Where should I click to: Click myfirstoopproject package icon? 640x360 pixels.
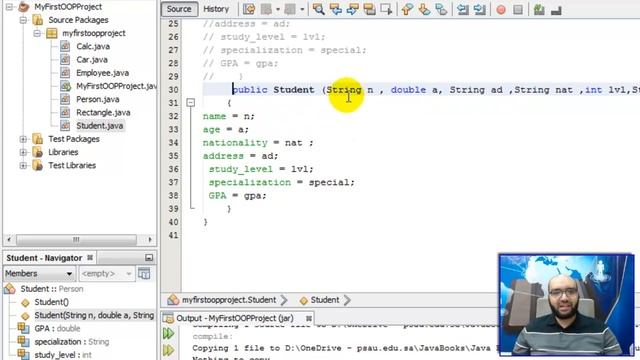point(52,33)
